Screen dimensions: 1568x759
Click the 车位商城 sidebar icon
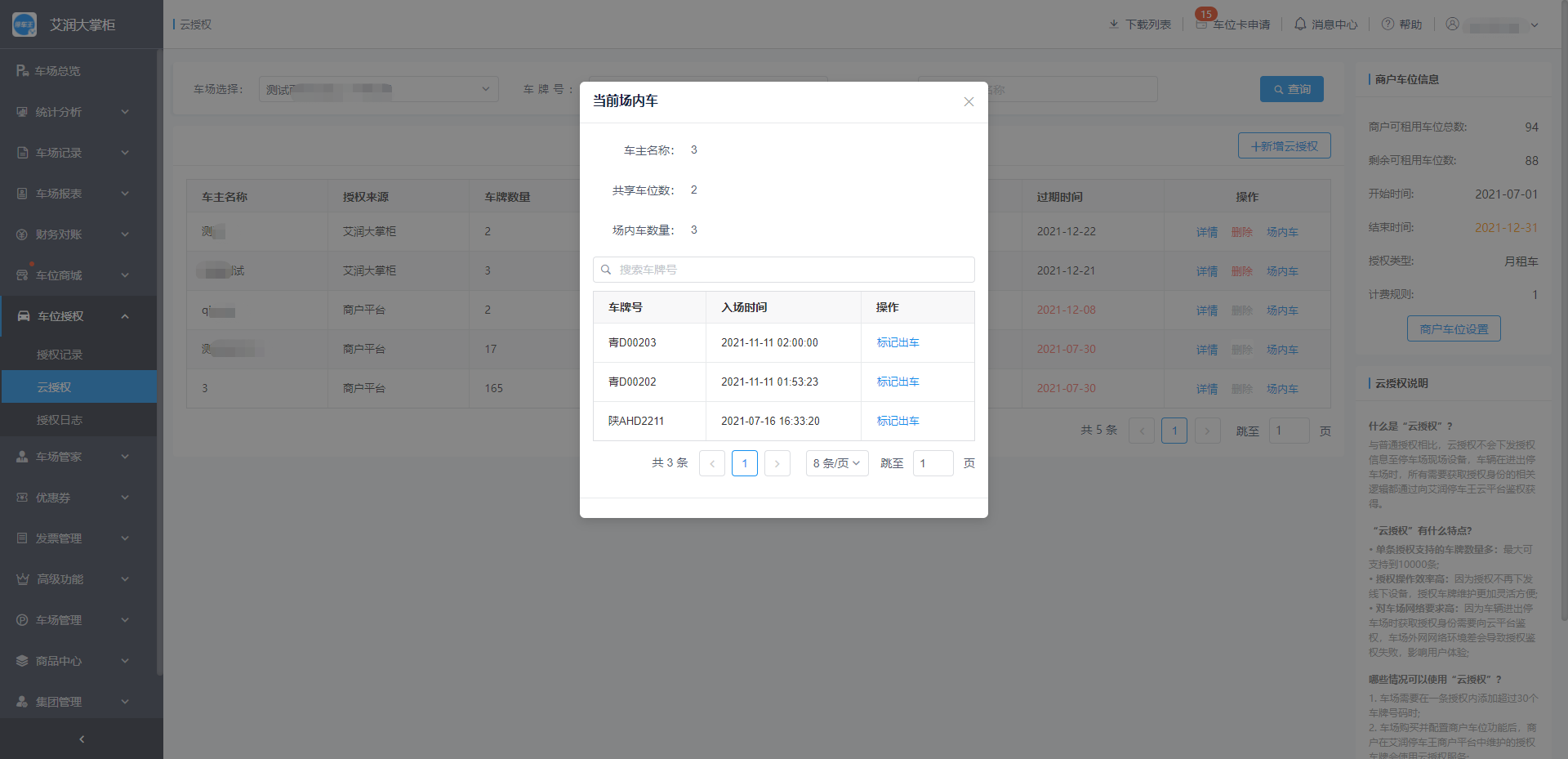click(22, 275)
